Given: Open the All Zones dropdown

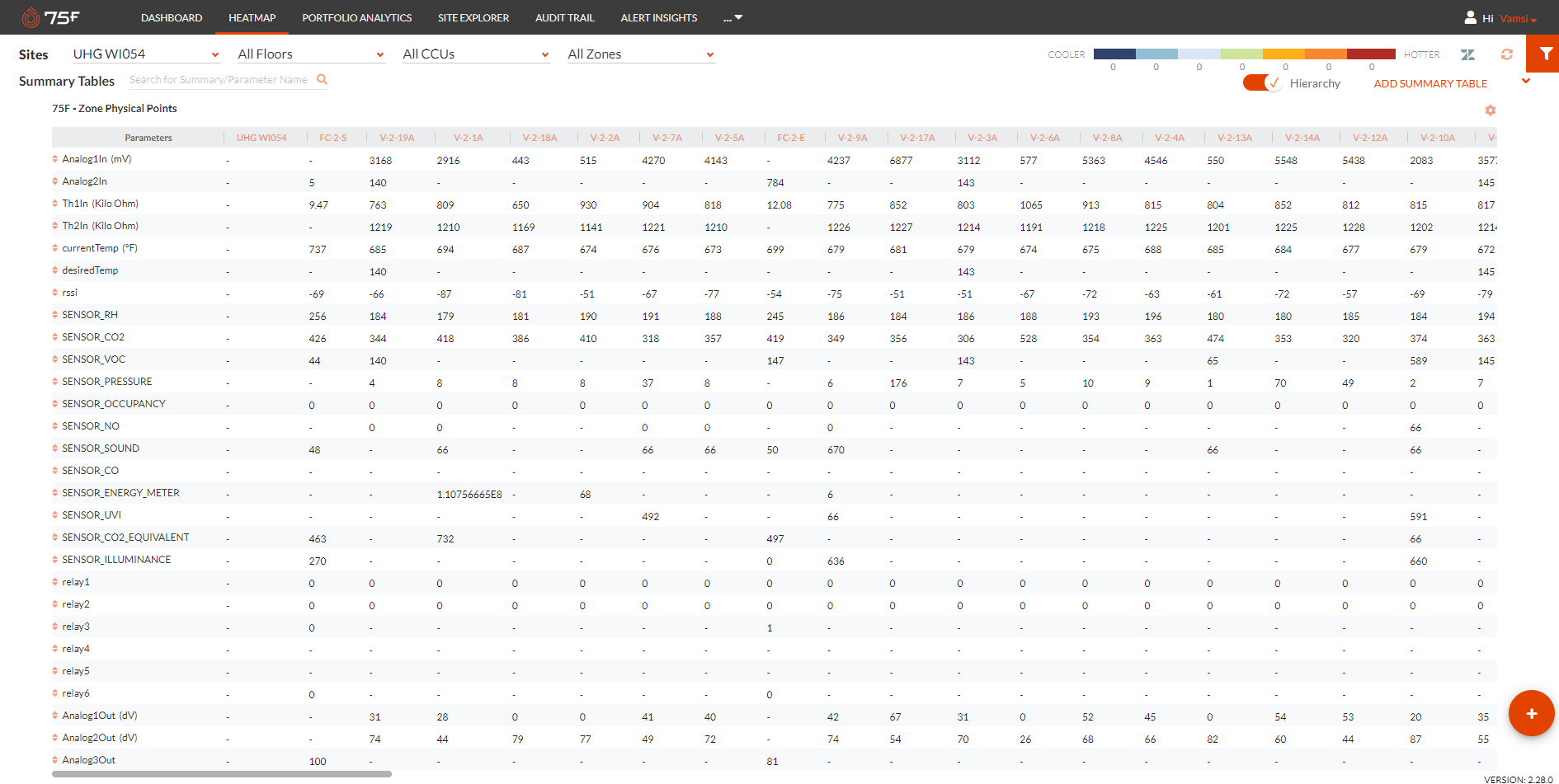Looking at the screenshot, I should click(x=641, y=54).
